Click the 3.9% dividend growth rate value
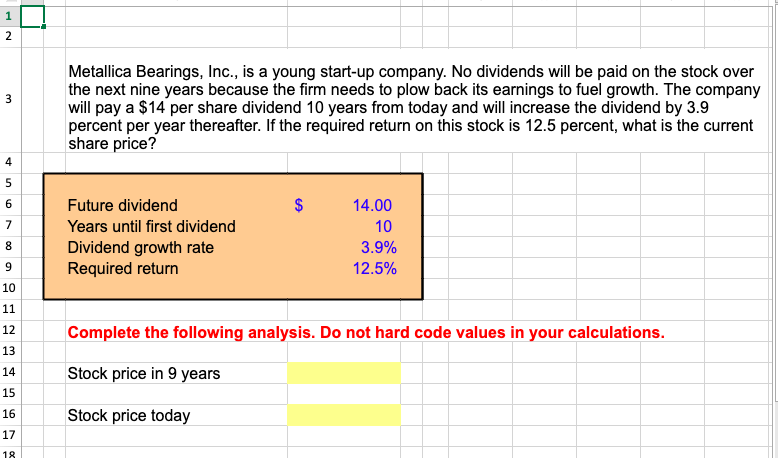This screenshot has height=458, width=778. pyautogui.click(x=379, y=247)
